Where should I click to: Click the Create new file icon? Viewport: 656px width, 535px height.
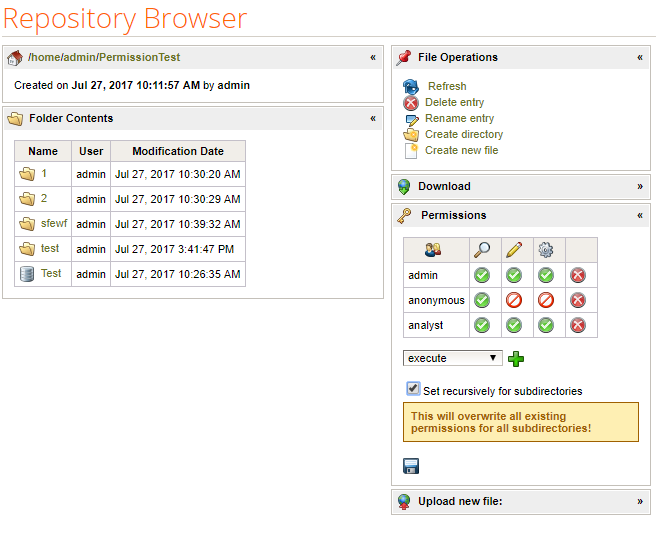click(x=411, y=151)
